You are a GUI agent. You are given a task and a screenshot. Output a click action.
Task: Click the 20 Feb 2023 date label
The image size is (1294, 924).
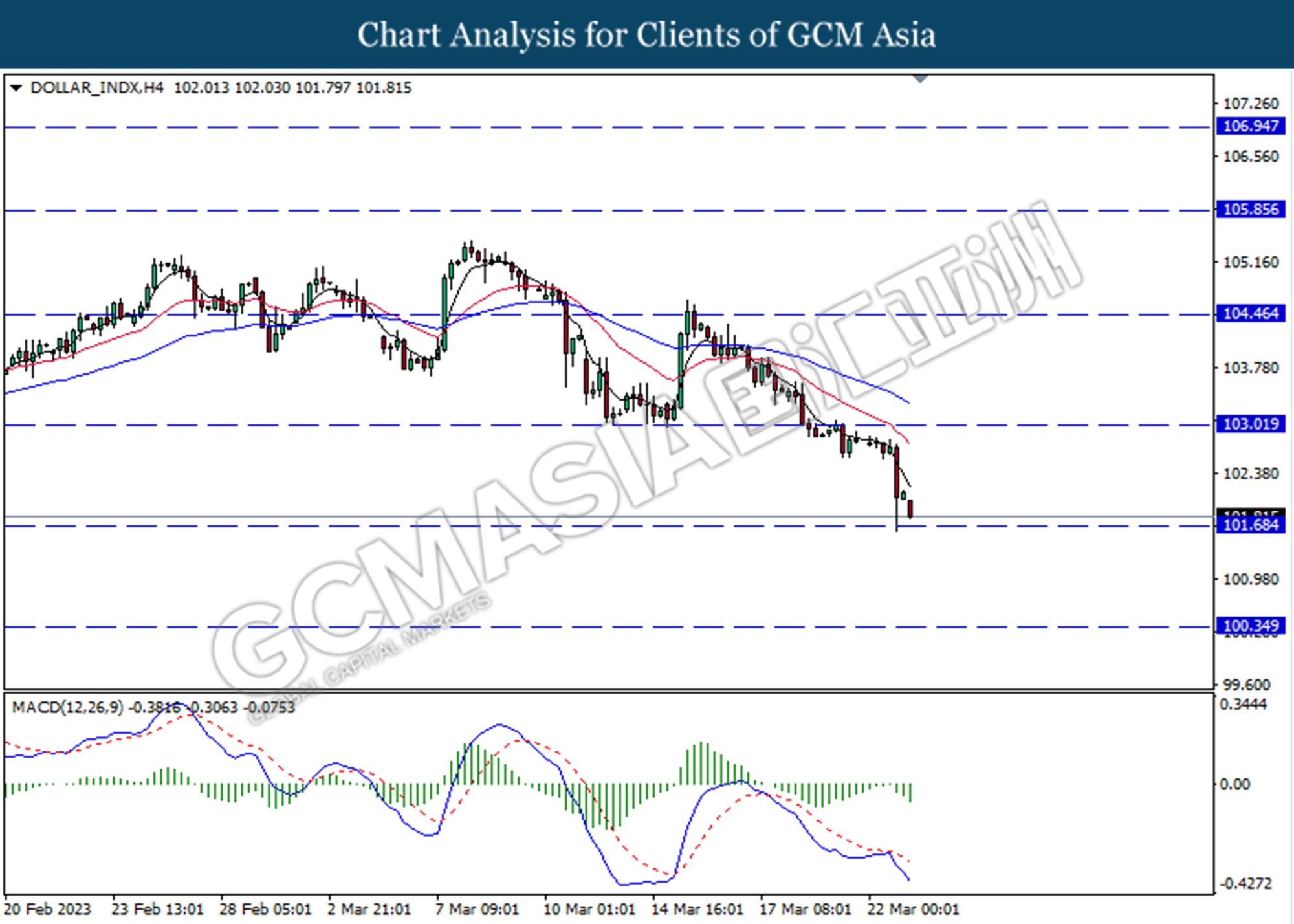(x=47, y=909)
